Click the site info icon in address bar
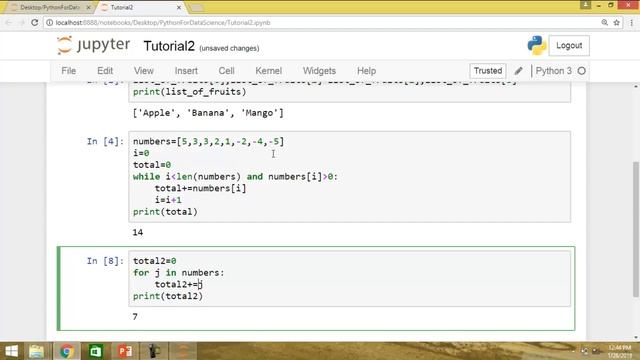This screenshot has width=640, height=360. [x=49, y=23]
